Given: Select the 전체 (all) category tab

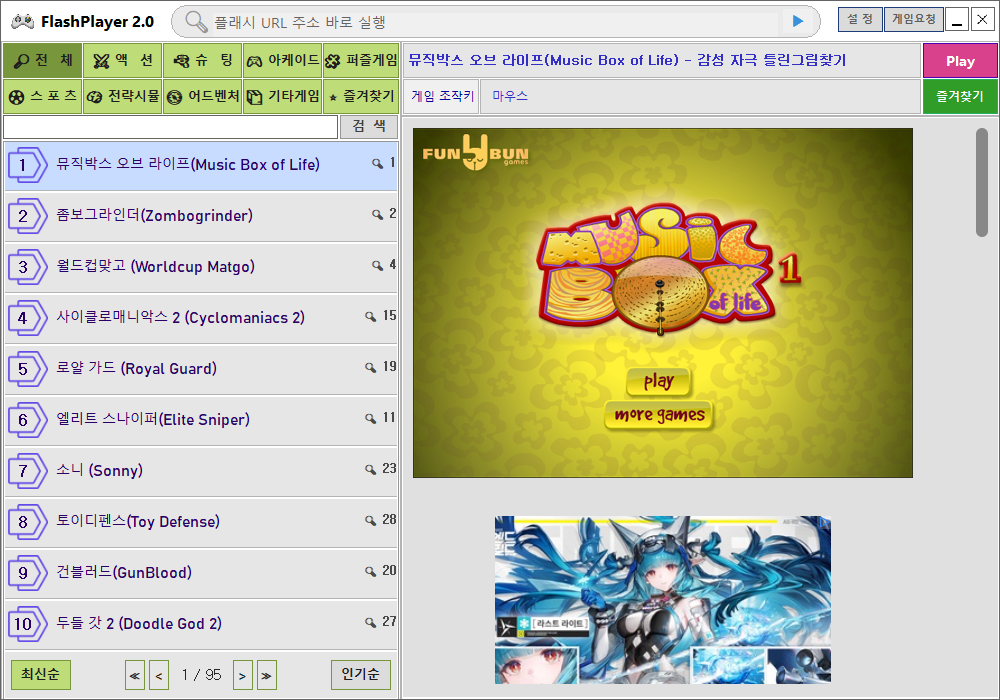Looking at the screenshot, I should tap(43, 61).
